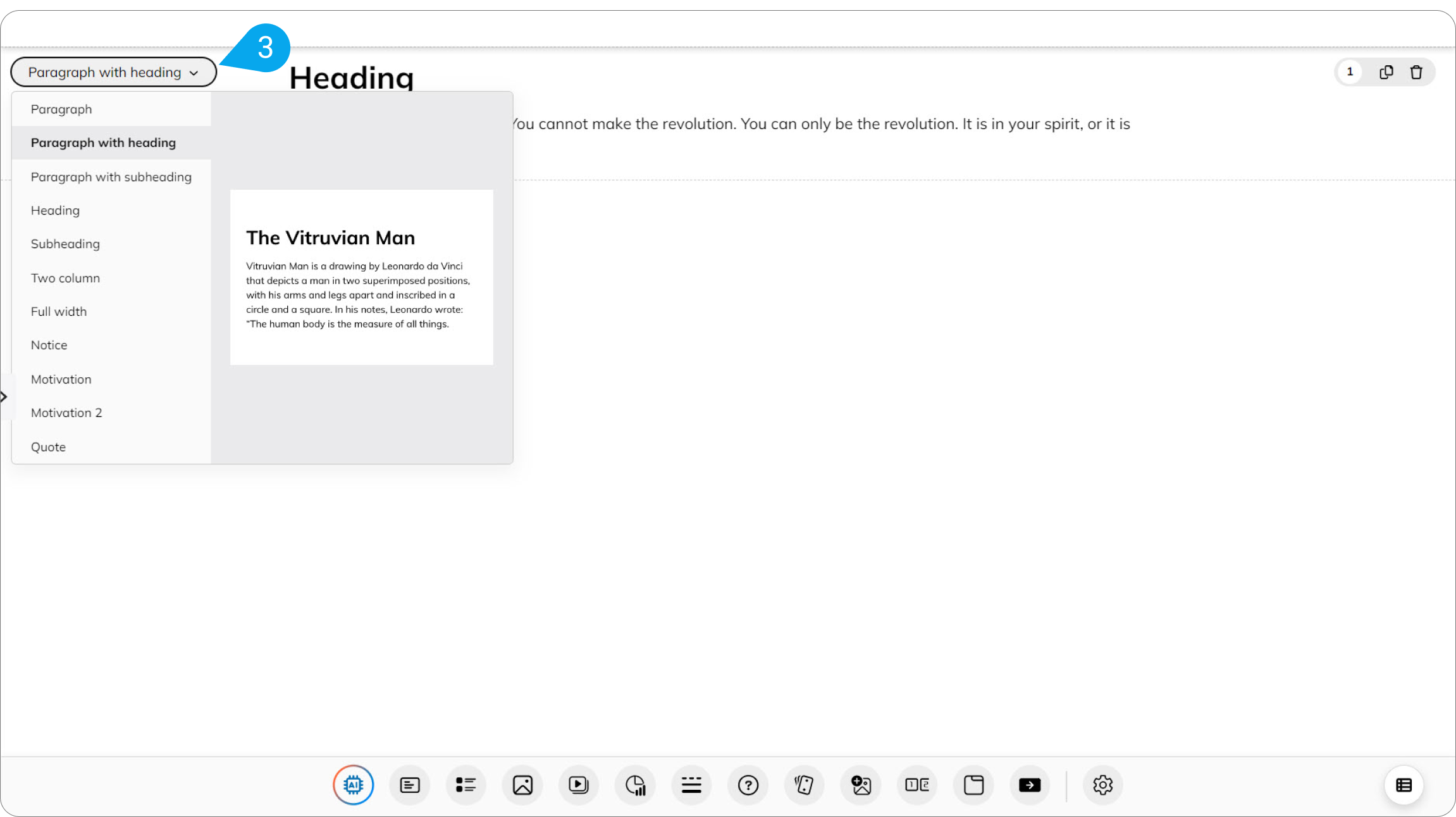Pick the Heading layout option
The width and height of the screenshot is (1456, 817).
tap(111, 210)
